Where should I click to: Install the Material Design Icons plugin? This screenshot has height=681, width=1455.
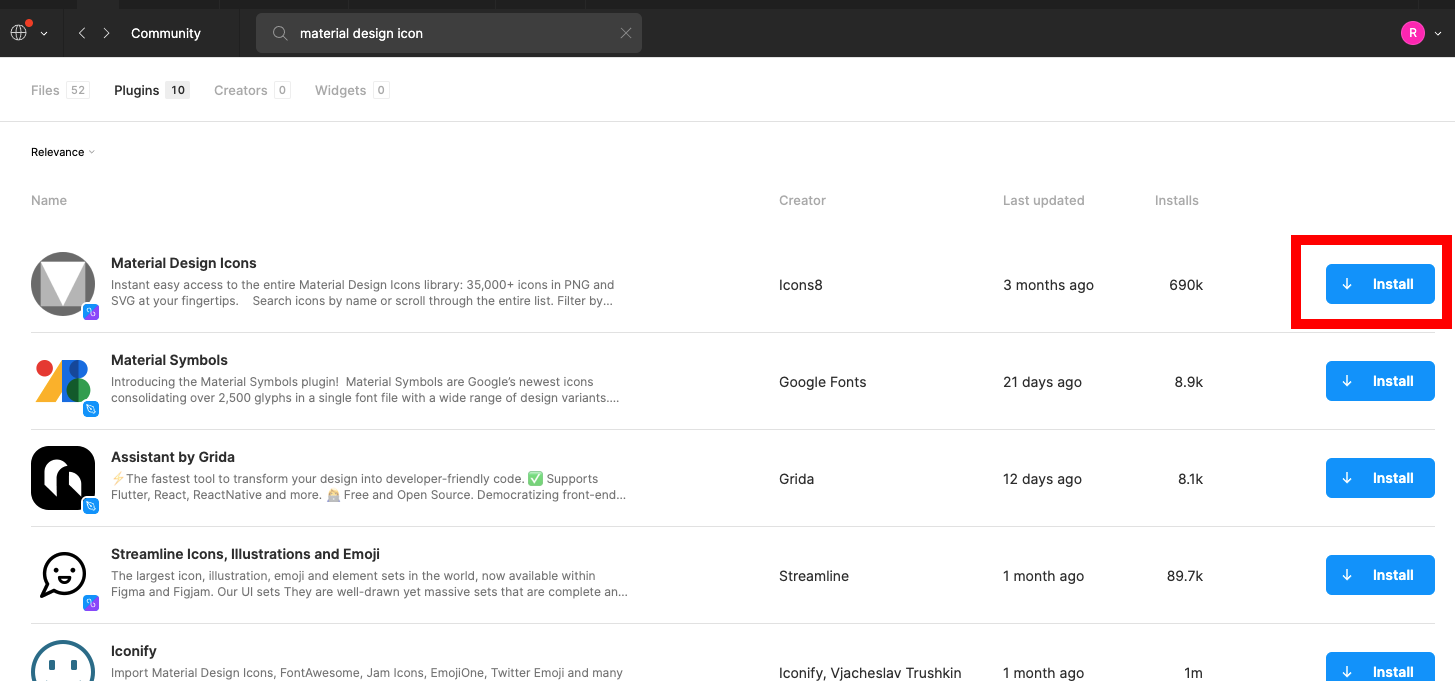click(x=1380, y=284)
